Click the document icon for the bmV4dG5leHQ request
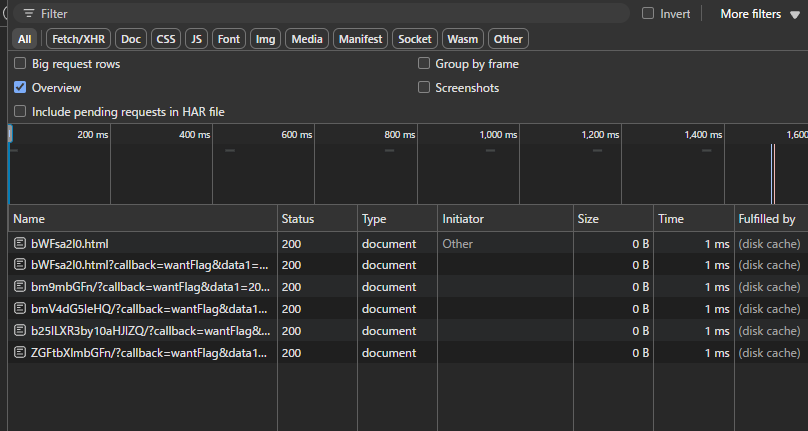The width and height of the screenshot is (808, 431). pos(20,308)
